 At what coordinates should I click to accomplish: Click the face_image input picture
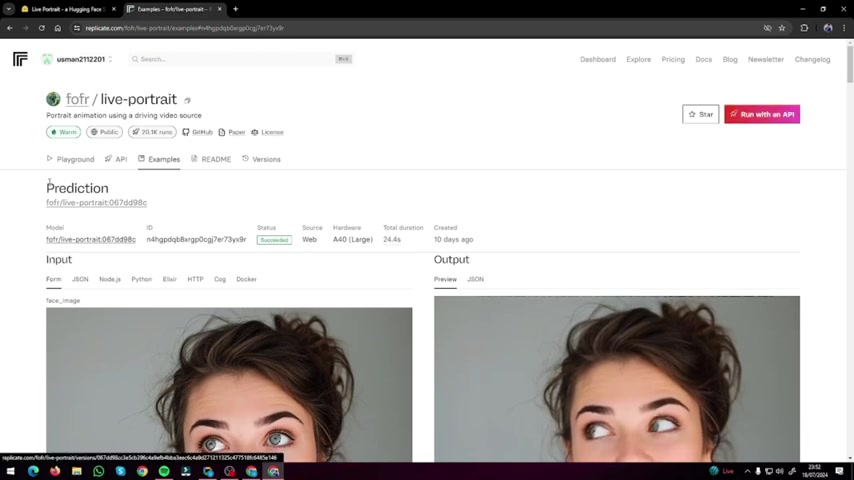click(229, 385)
